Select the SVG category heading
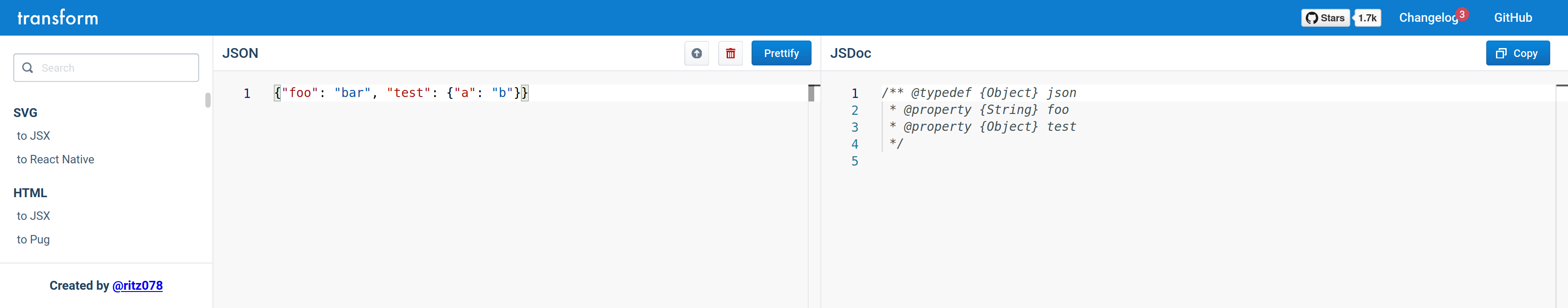 click(x=26, y=113)
